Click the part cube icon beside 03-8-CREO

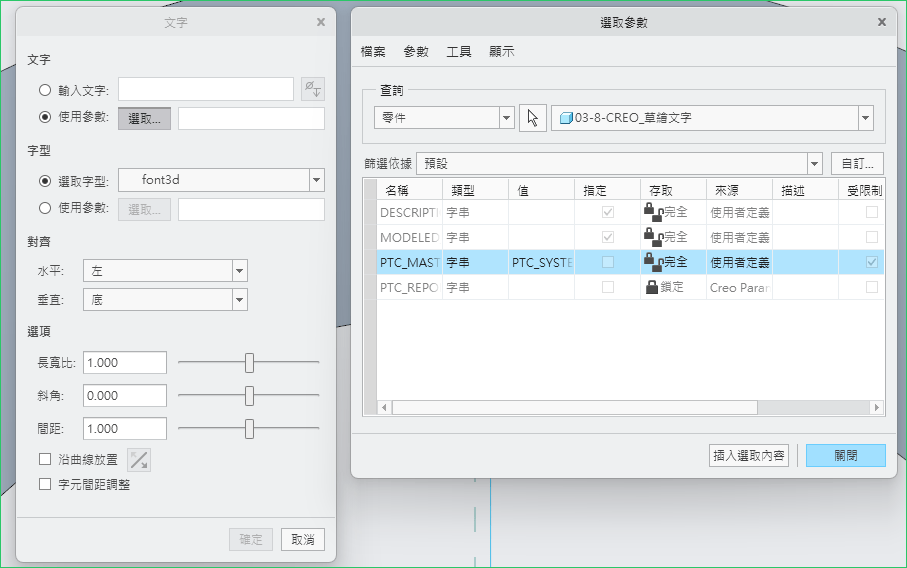coord(566,118)
